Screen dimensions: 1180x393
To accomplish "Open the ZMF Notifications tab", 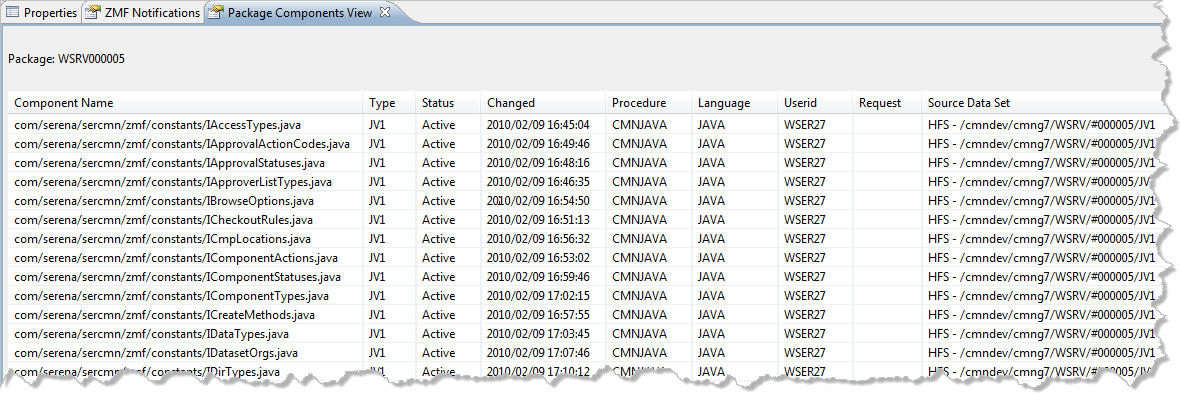I will point(143,13).
